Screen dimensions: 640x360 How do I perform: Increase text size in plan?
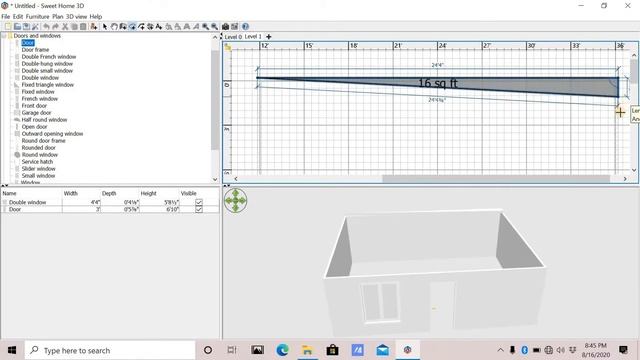168,27
